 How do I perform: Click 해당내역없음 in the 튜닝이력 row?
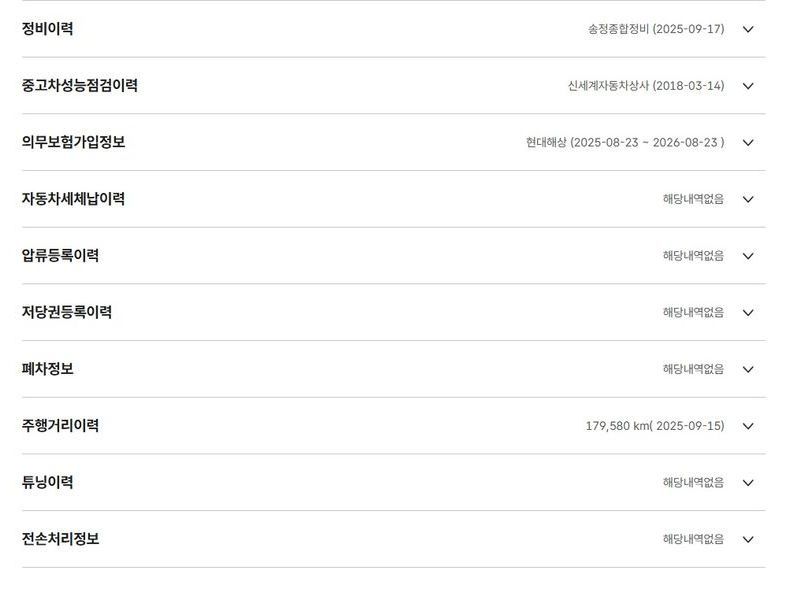(693, 482)
